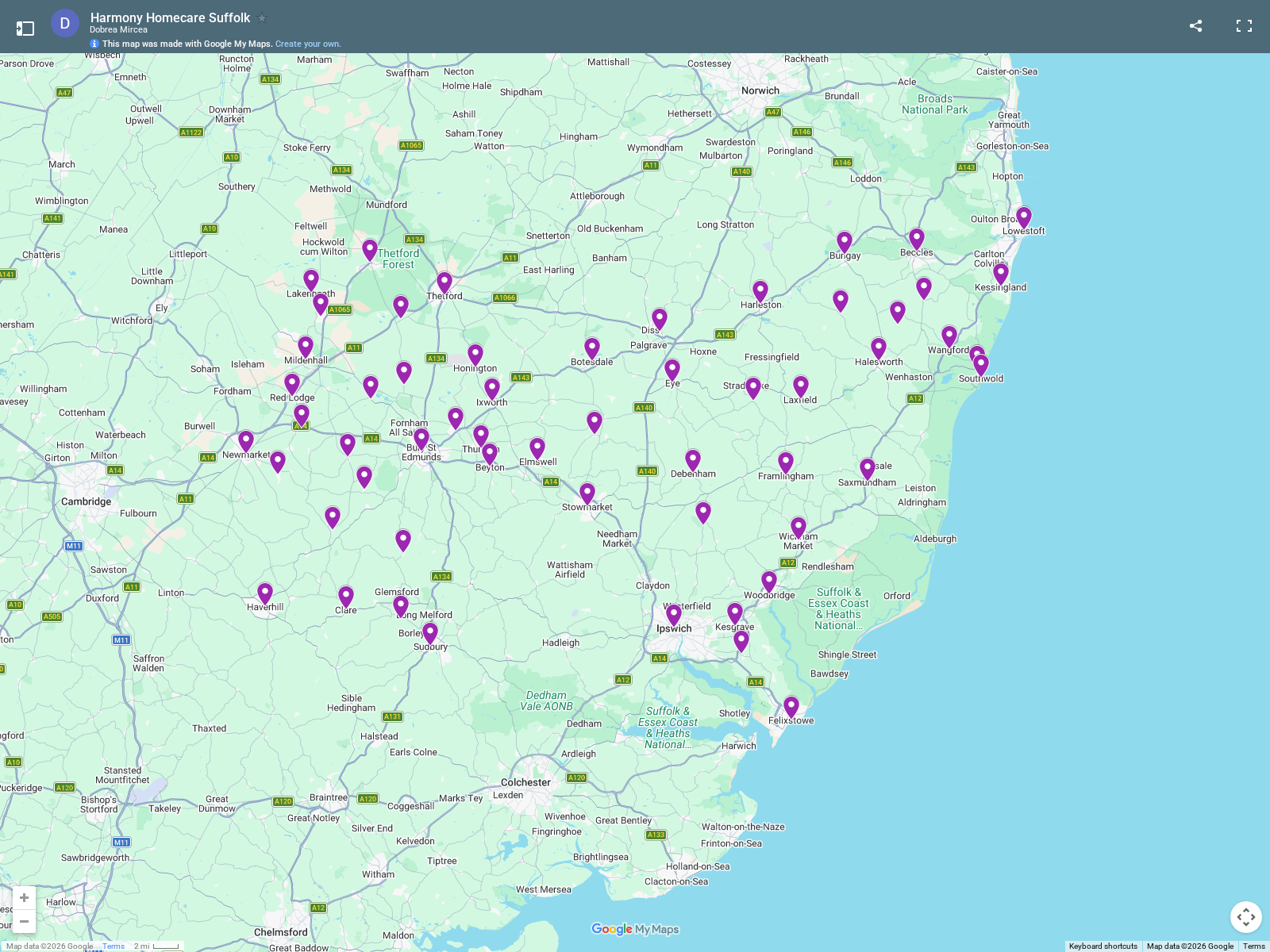
Task: Select the Saxmundham map pin
Action: 868,469
